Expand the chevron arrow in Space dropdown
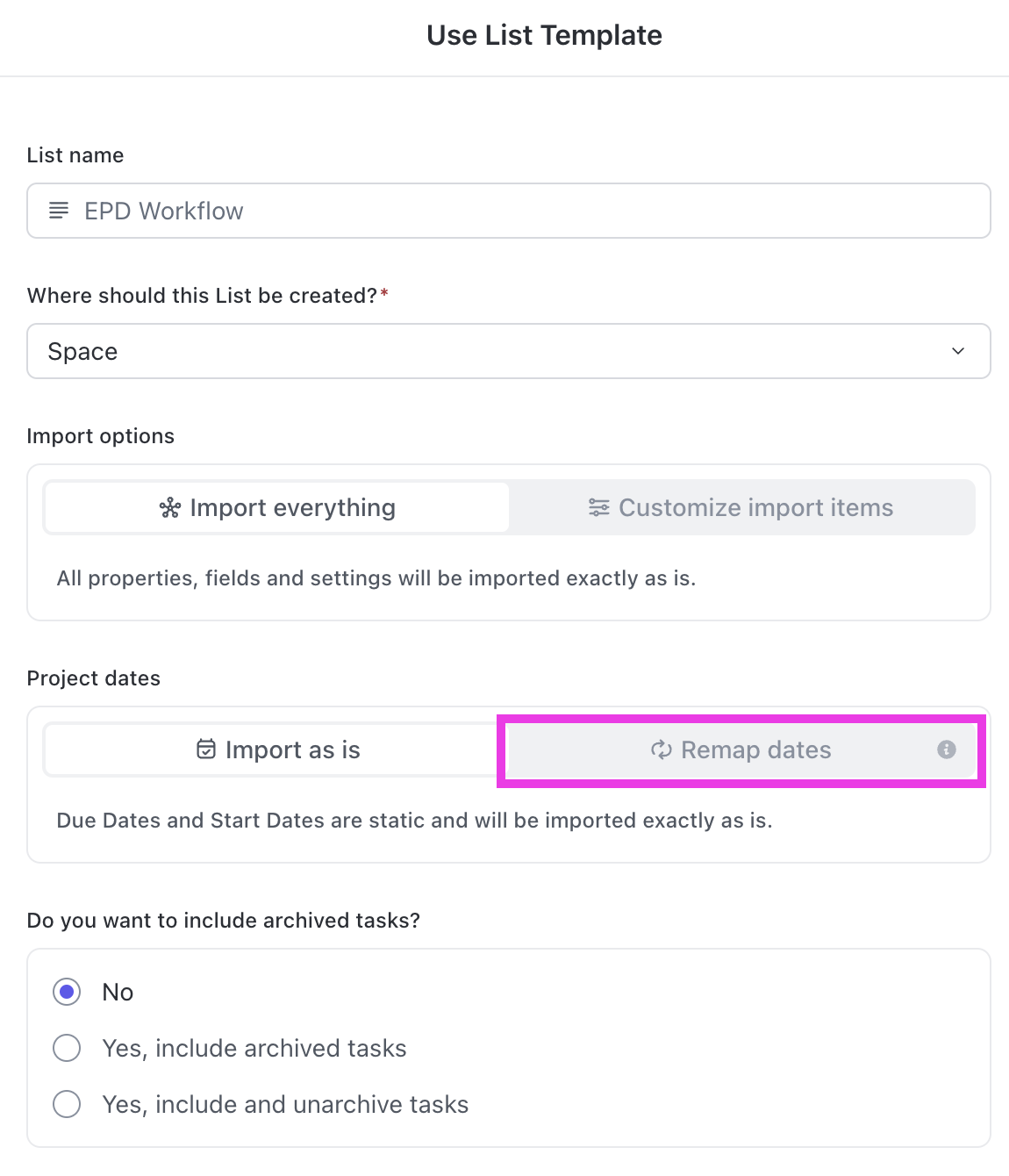 958,351
